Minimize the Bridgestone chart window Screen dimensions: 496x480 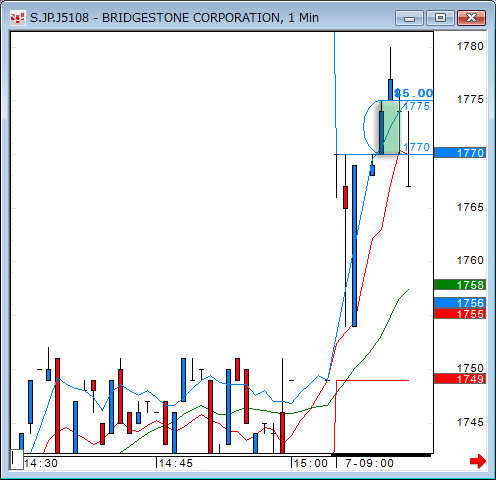[409, 18]
